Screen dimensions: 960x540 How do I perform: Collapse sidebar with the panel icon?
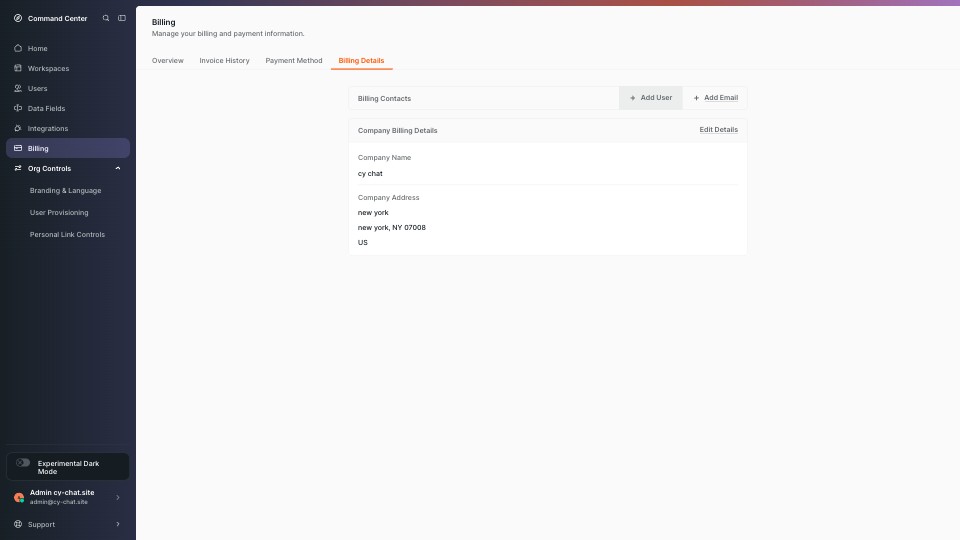122,18
